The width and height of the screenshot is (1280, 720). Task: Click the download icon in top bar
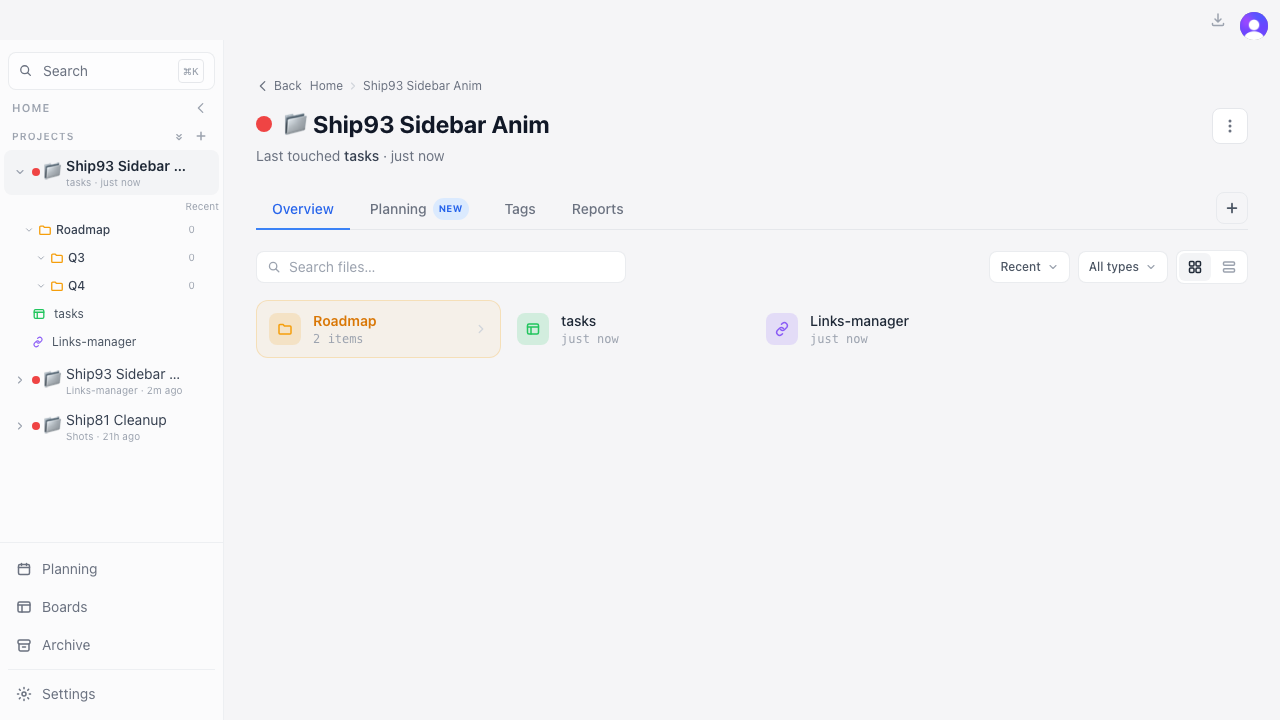tap(1218, 20)
